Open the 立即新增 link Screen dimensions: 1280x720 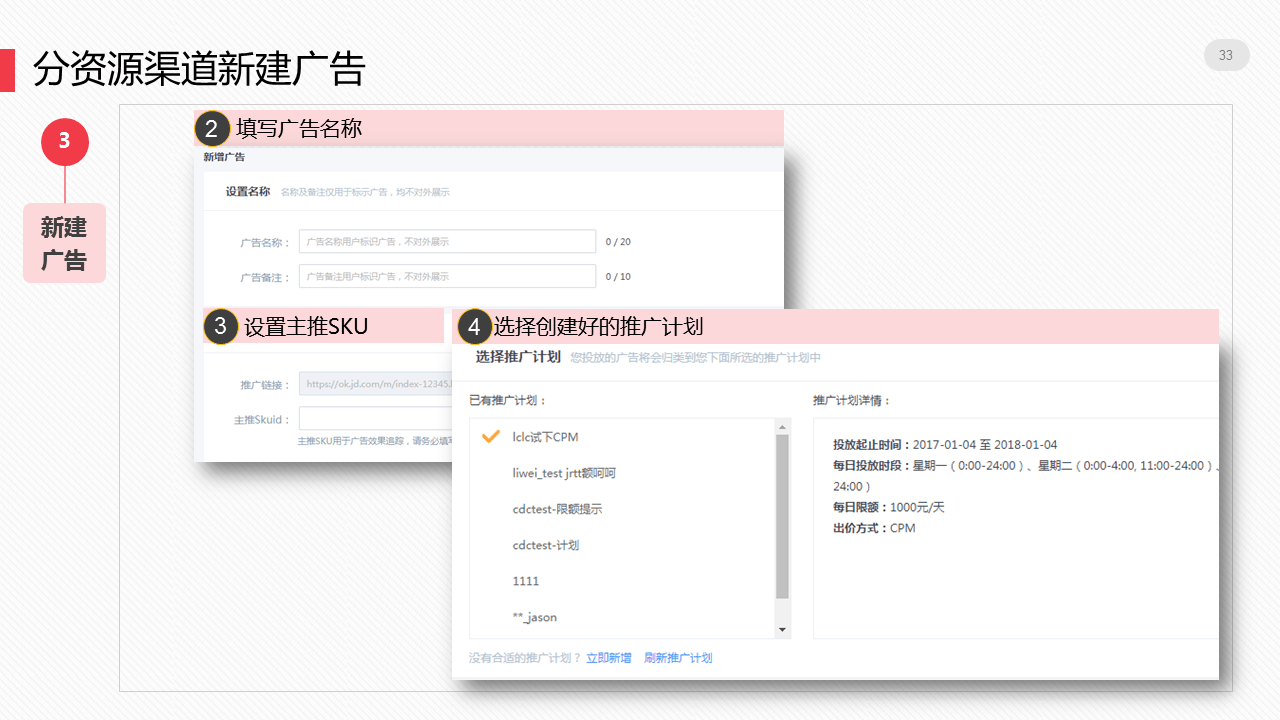(608, 658)
